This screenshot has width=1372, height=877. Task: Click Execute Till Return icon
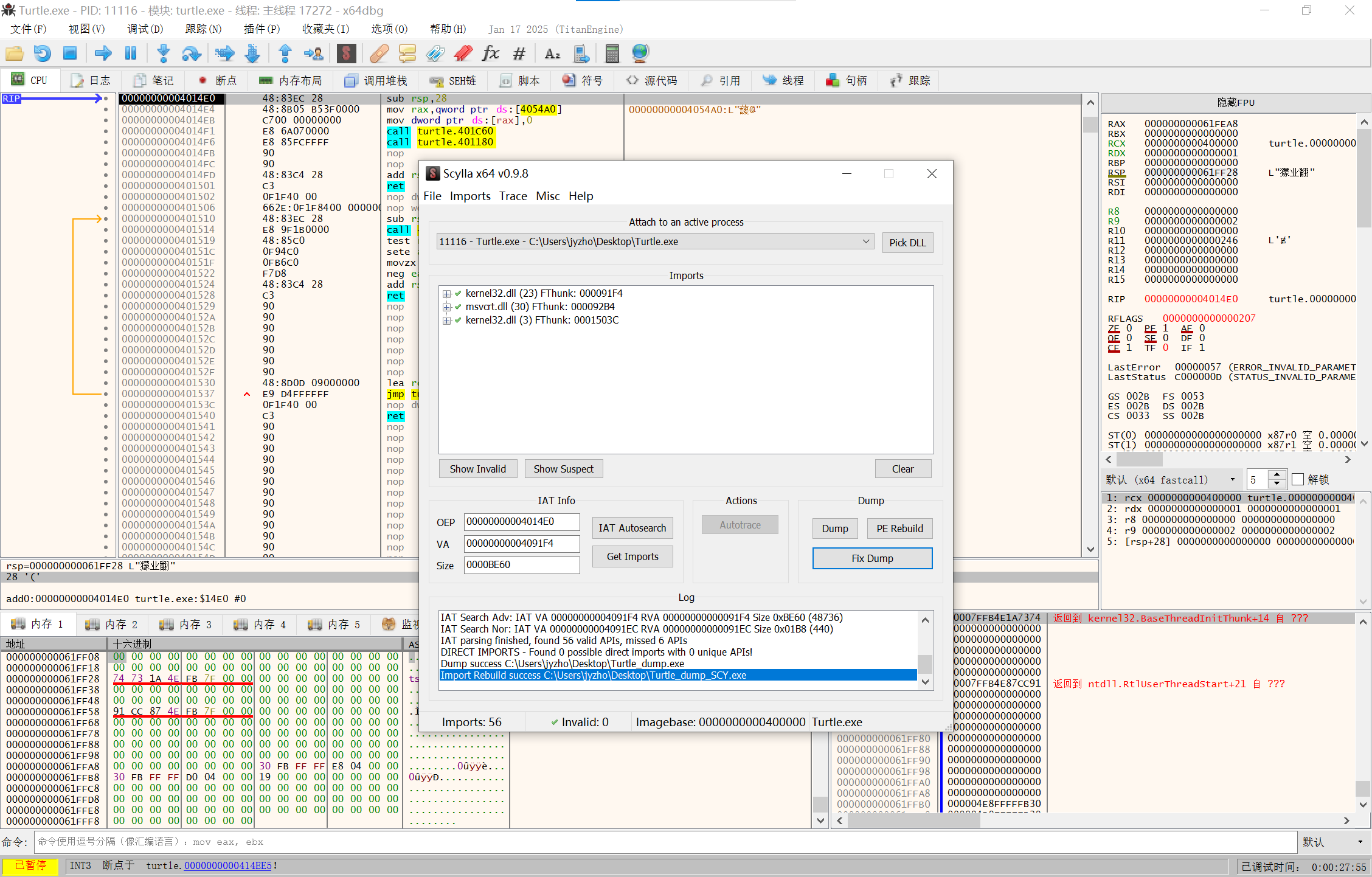click(285, 54)
